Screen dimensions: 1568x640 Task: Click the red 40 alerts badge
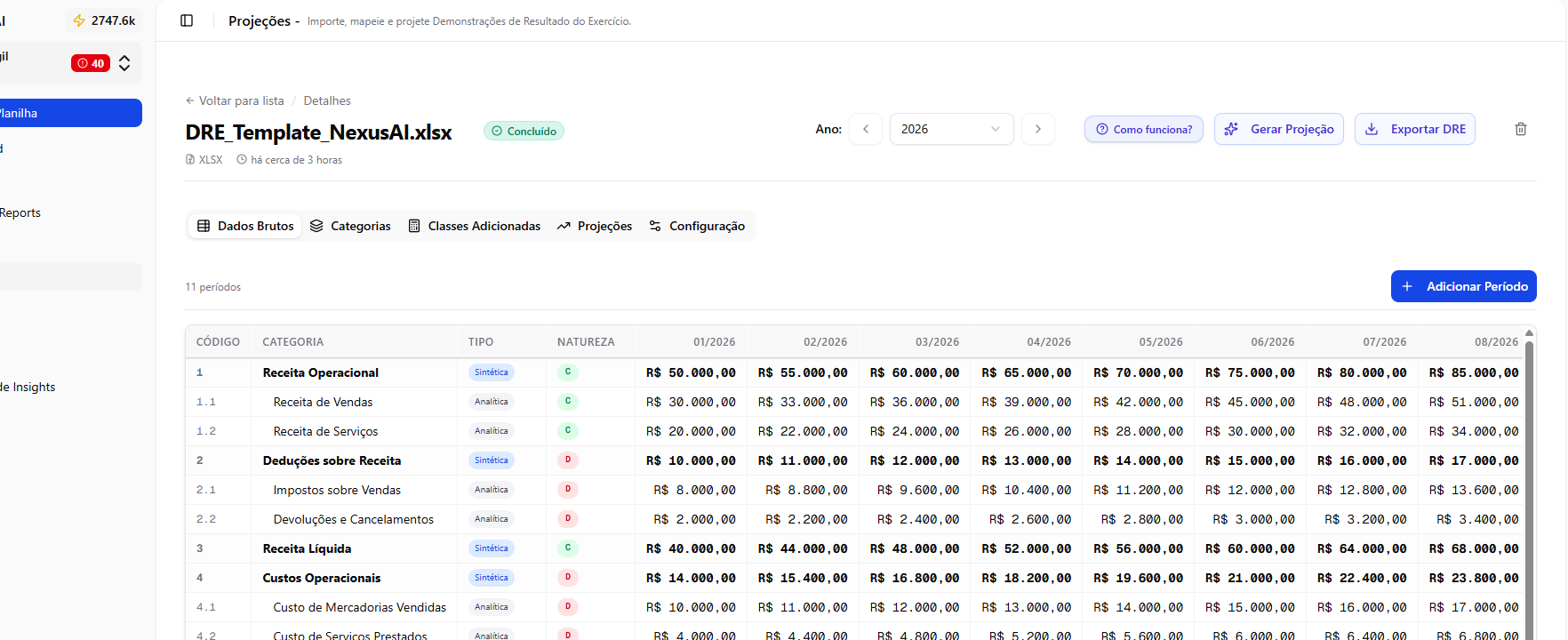coord(91,63)
